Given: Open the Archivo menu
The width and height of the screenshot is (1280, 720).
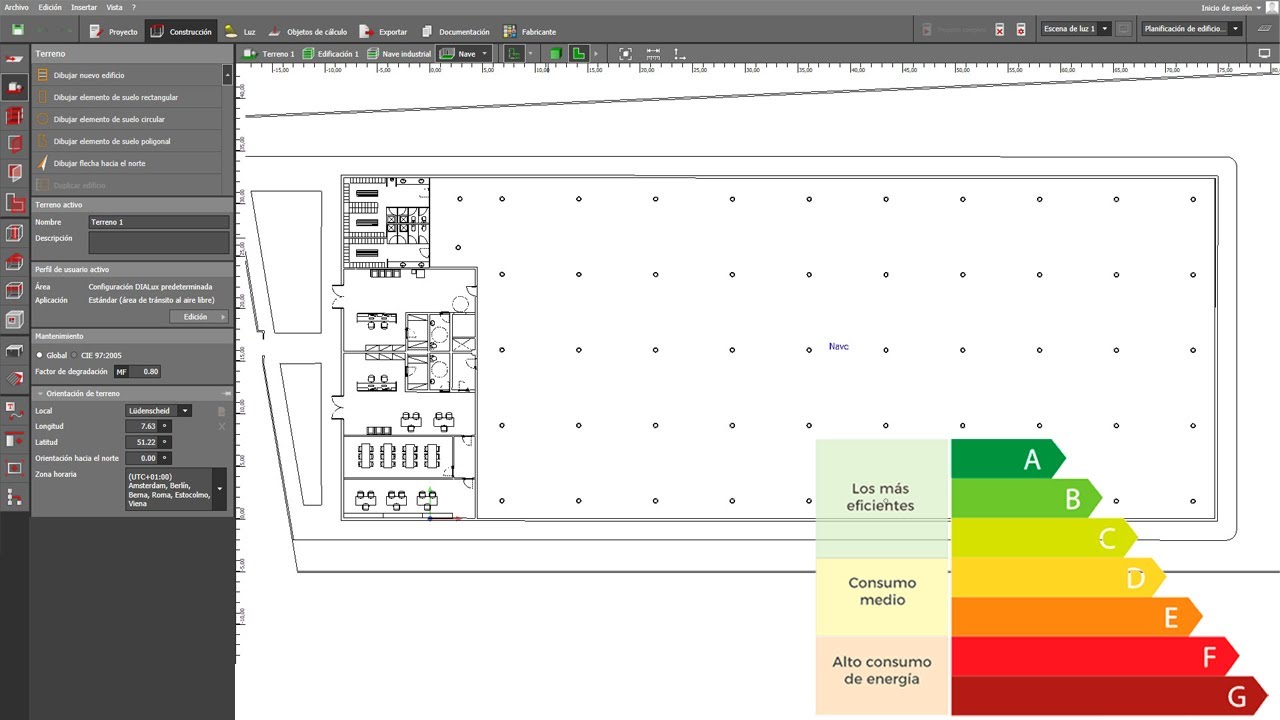Looking at the screenshot, I should click(x=17, y=7).
